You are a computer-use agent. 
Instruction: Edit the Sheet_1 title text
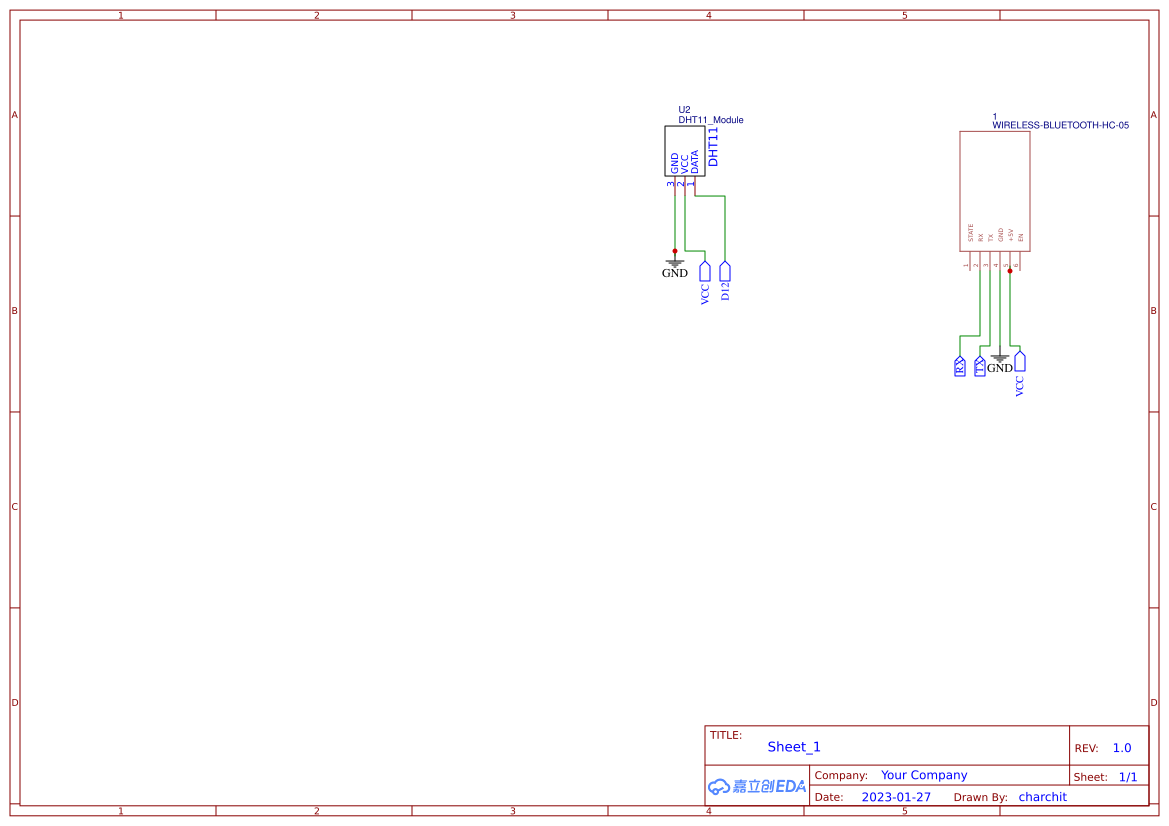793,747
